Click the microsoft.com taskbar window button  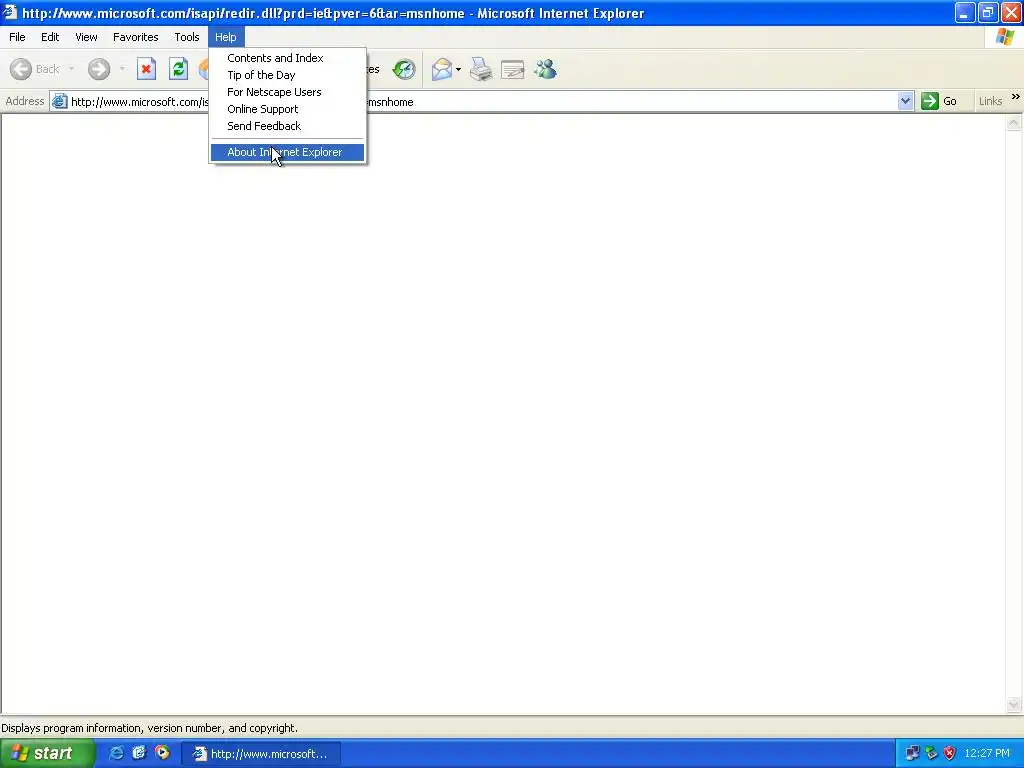(x=260, y=754)
